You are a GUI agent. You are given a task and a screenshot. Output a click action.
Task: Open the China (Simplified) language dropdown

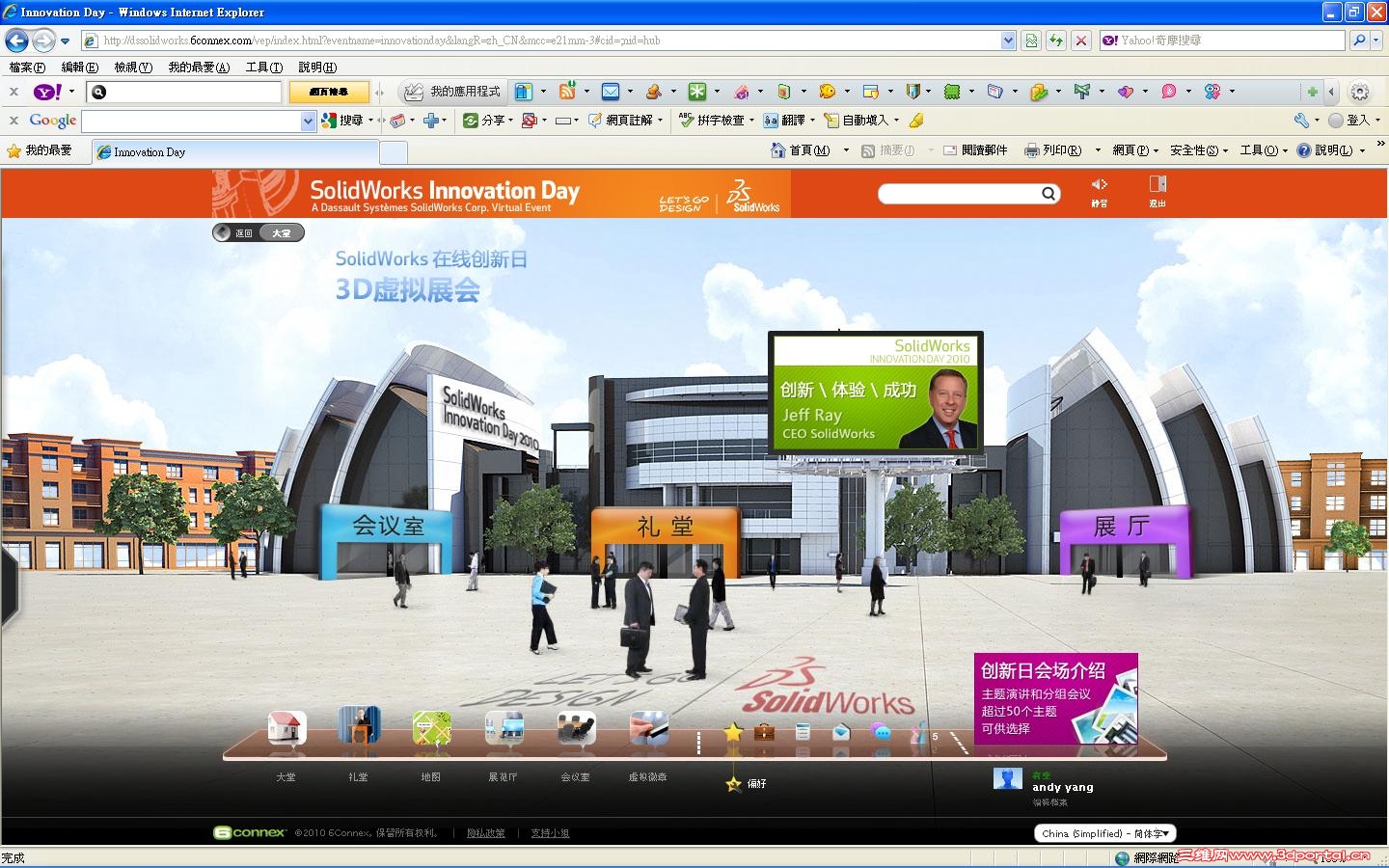coord(1105,833)
